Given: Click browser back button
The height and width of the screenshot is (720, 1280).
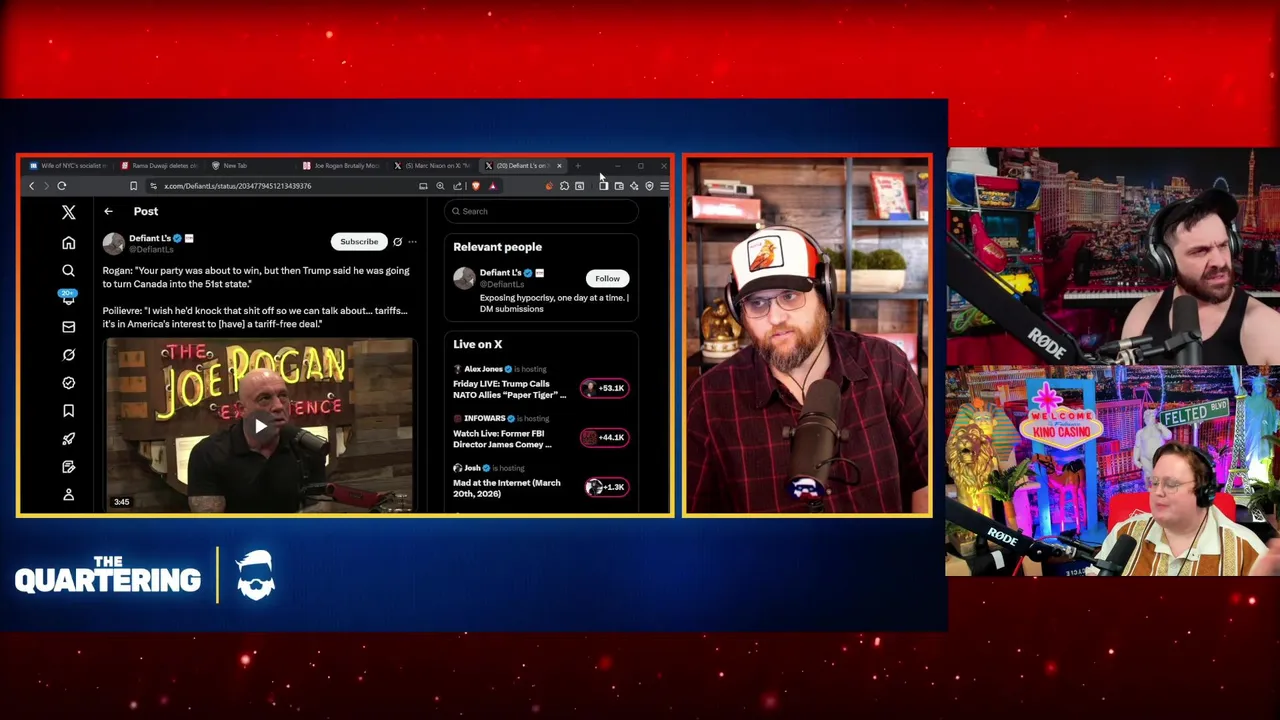Looking at the screenshot, I should pos(31,186).
